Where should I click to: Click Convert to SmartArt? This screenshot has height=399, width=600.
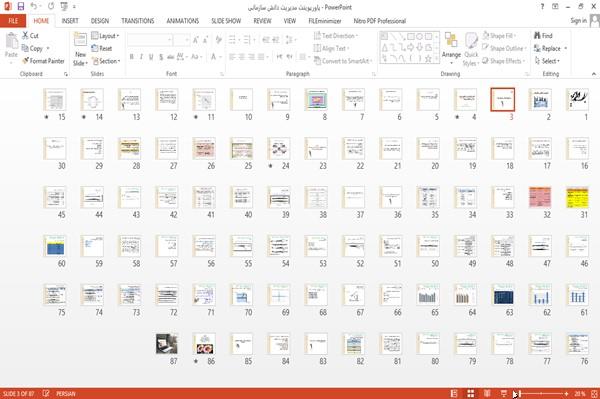[343, 61]
